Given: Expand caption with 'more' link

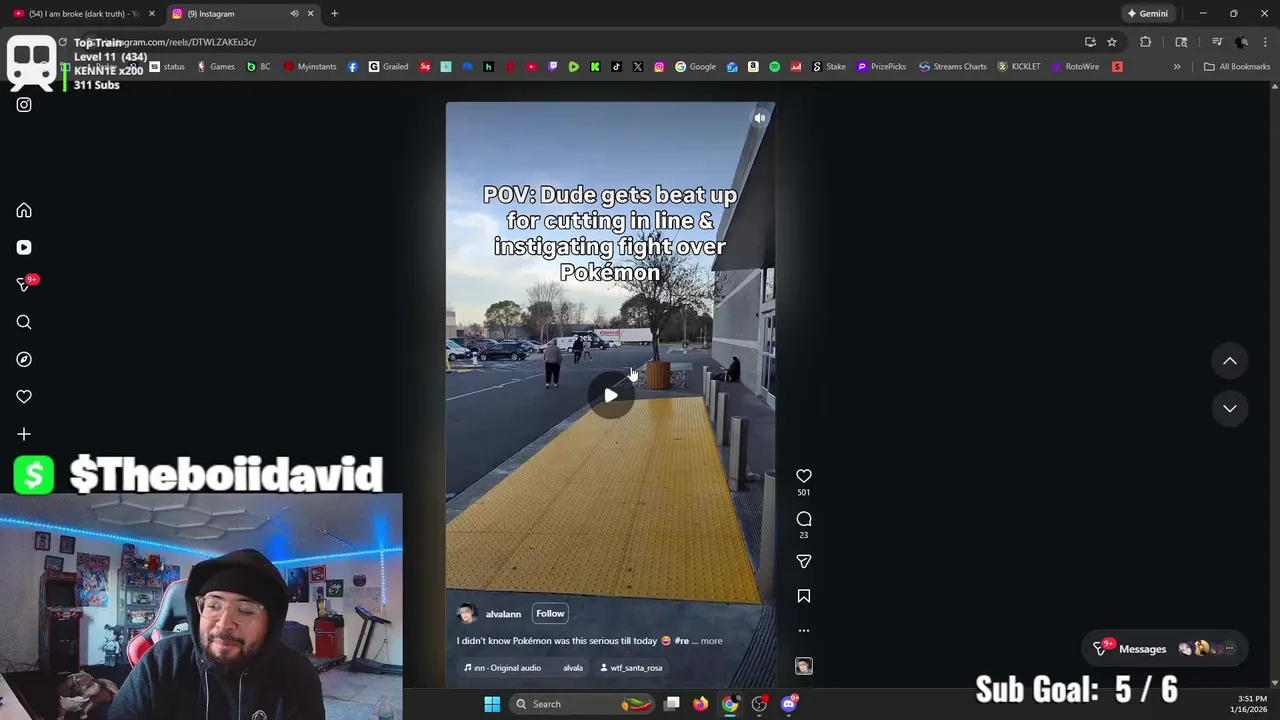Looking at the screenshot, I should point(711,641).
